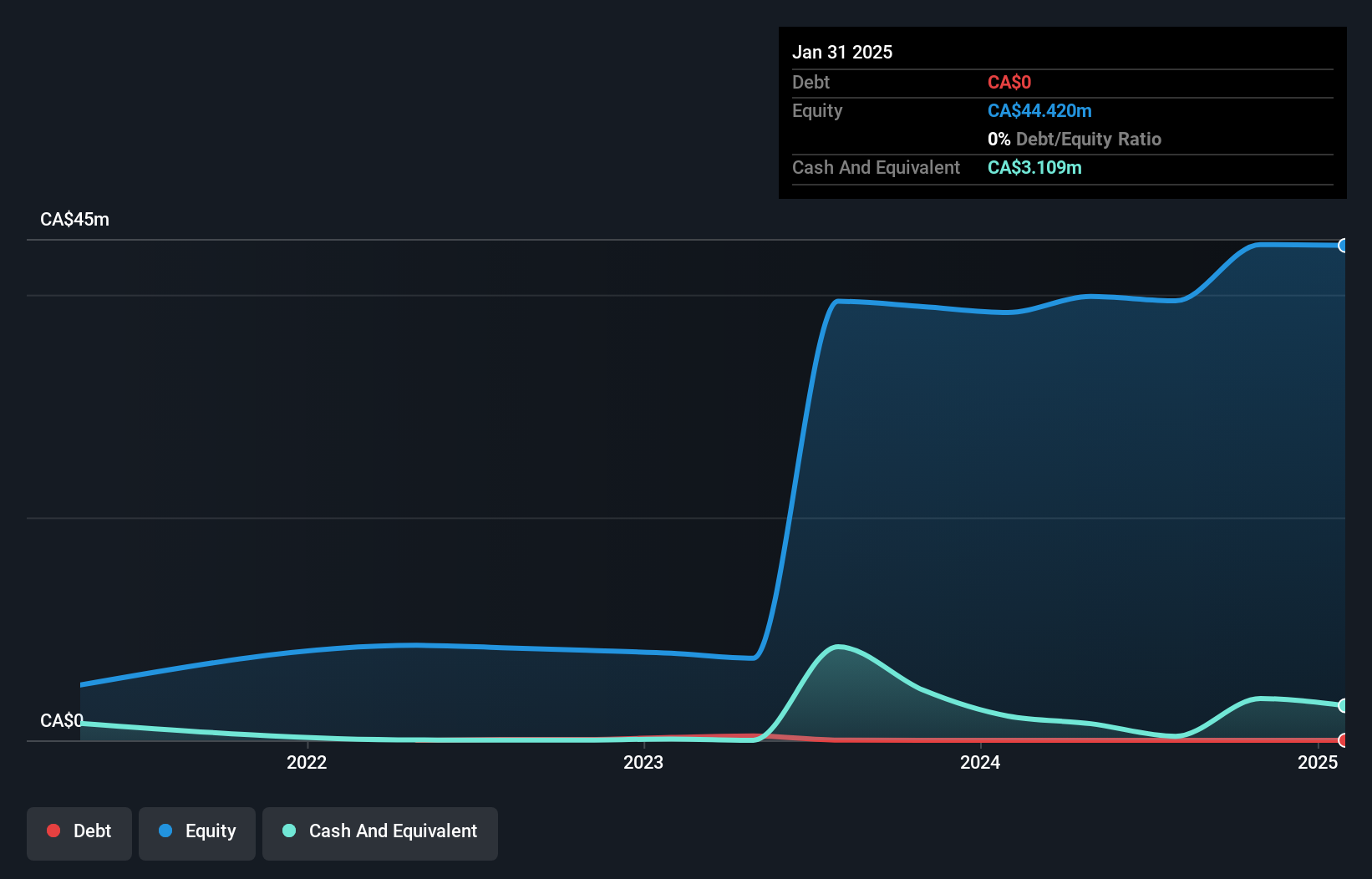Click the CA$3.109m cash value
This screenshot has width=1372, height=879.
(x=1034, y=167)
